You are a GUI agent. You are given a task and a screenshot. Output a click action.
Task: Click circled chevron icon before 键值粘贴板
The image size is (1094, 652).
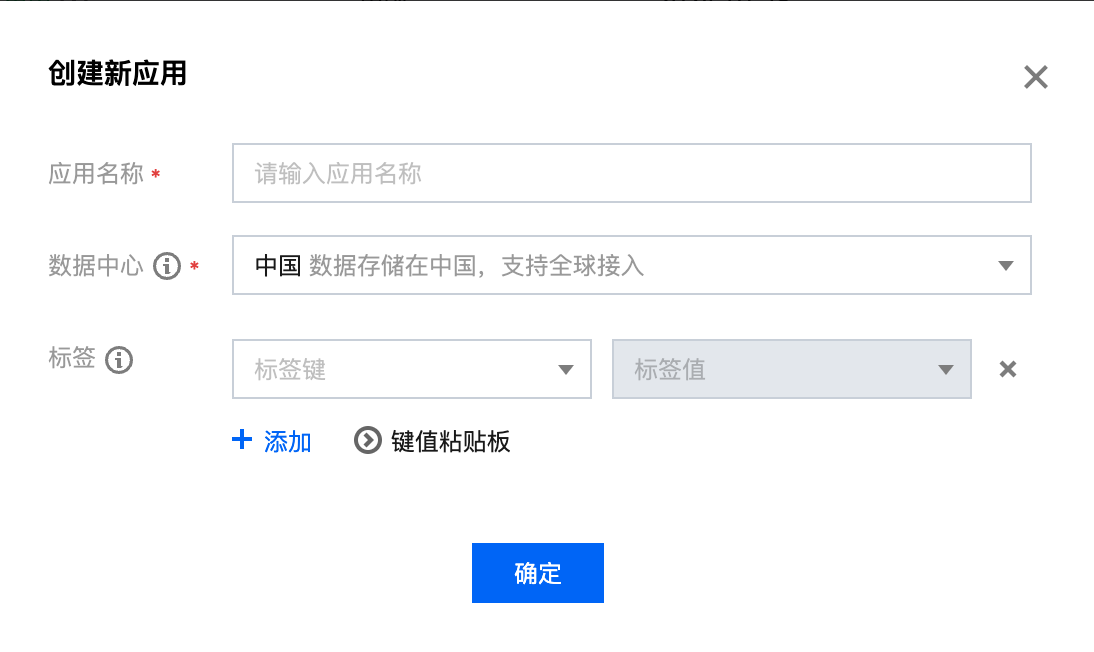point(368,441)
